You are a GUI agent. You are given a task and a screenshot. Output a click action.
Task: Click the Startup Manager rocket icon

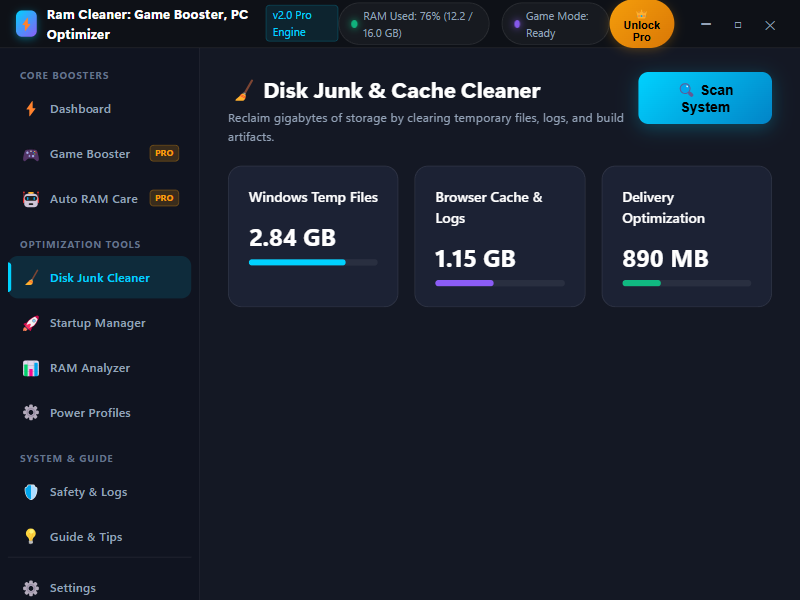click(x=31, y=323)
